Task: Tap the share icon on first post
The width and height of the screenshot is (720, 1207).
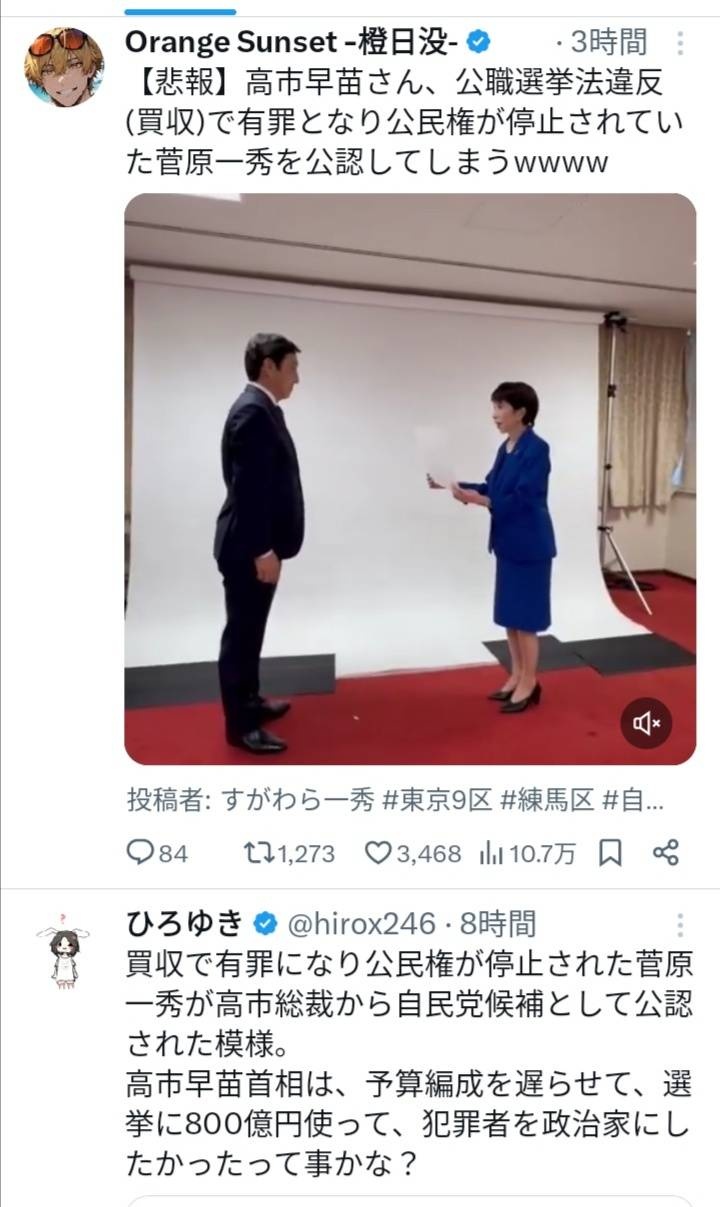Action: coord(666,853)
